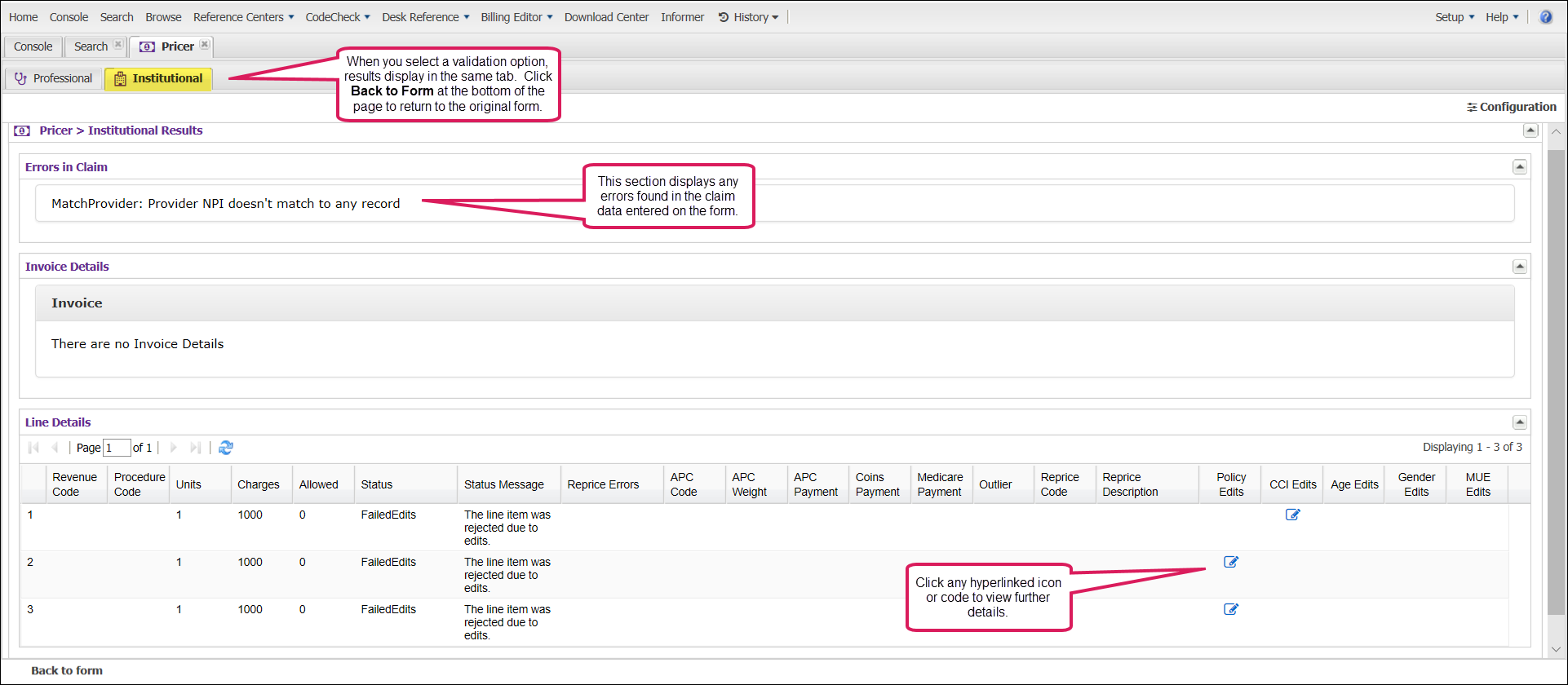
Task: Refresh the Line Details grid
Action: (x=226, y=448)
